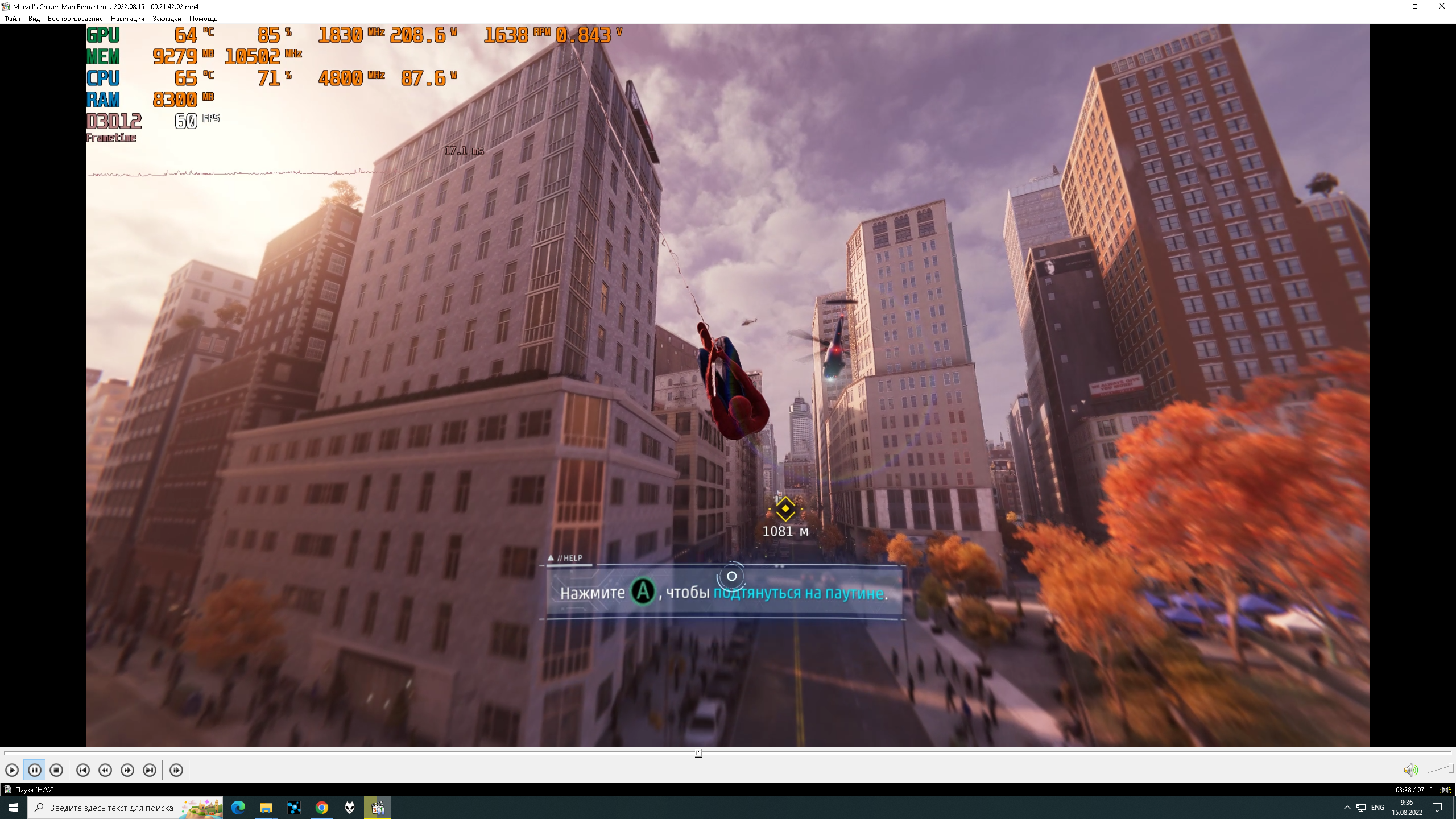
Task: Switch the ENG input language
Action: (x=1378, y=808)
